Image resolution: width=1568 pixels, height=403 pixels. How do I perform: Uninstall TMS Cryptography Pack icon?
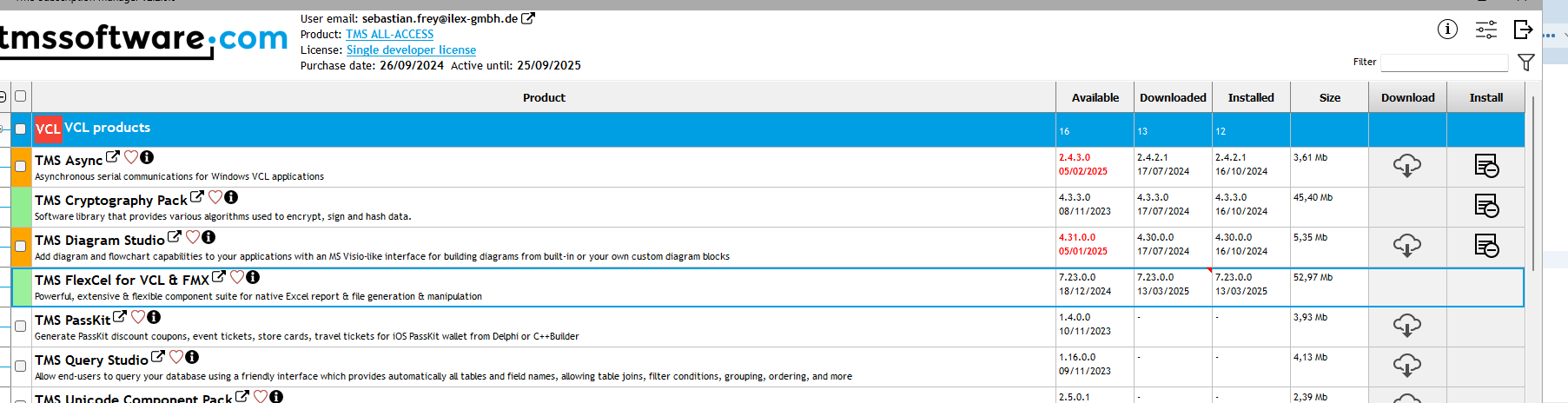click(1486, 205)
